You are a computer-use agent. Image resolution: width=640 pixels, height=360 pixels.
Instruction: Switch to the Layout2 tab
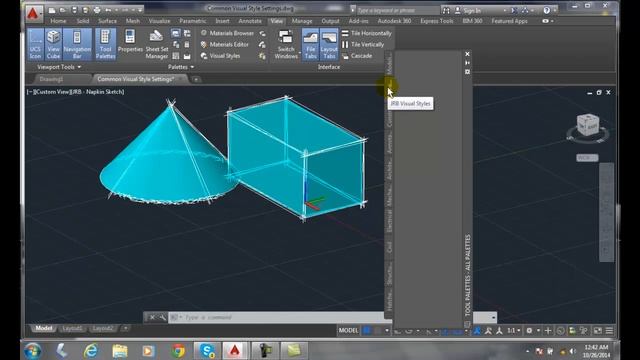(102, 328)
